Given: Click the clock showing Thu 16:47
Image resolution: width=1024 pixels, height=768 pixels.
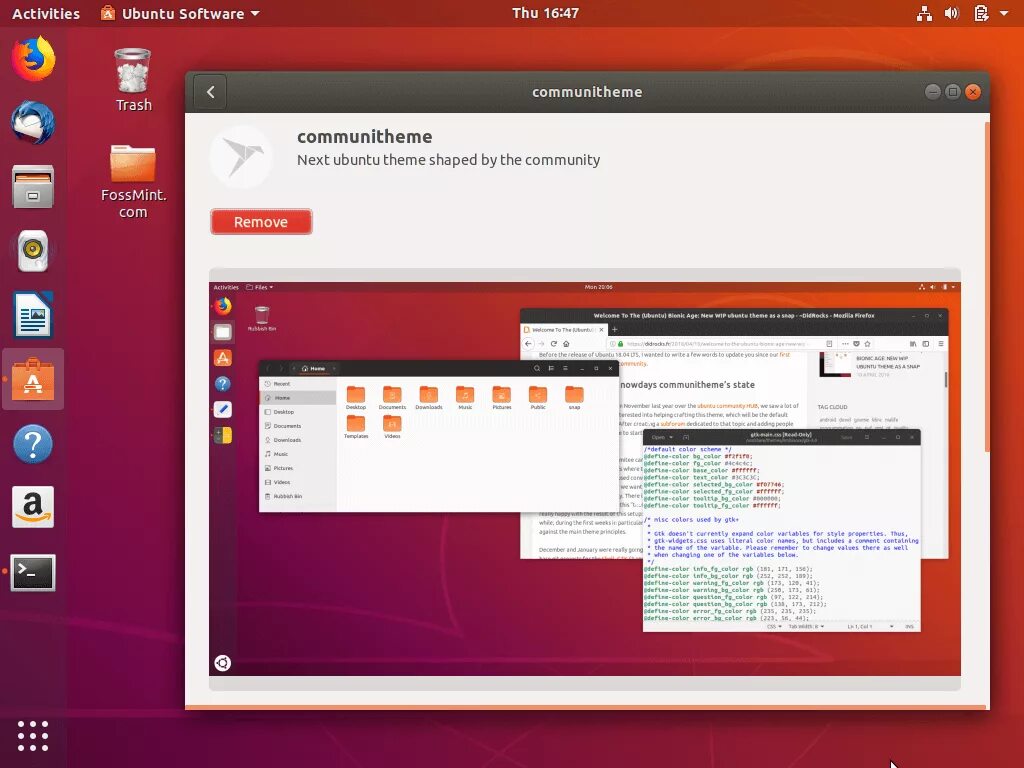Looking at the screenshot, I should [545, 13].
